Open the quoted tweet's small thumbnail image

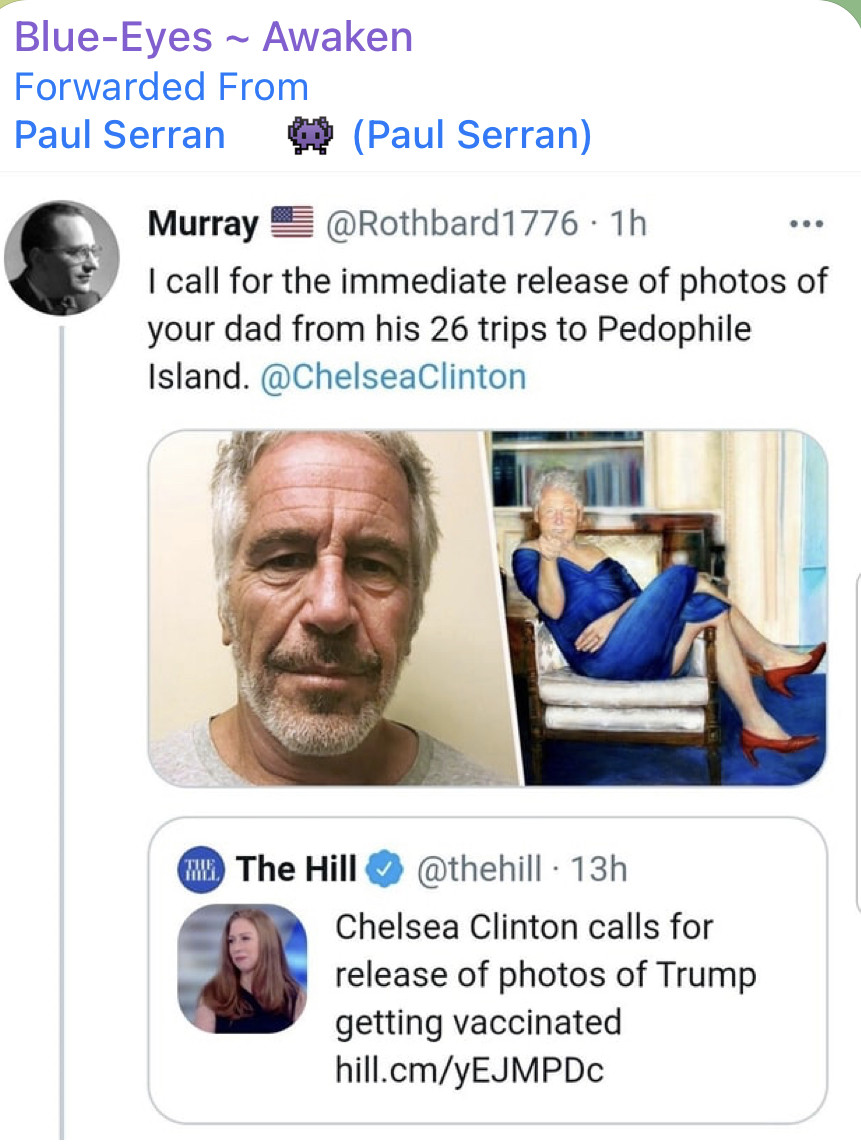(x=242, y=968)
